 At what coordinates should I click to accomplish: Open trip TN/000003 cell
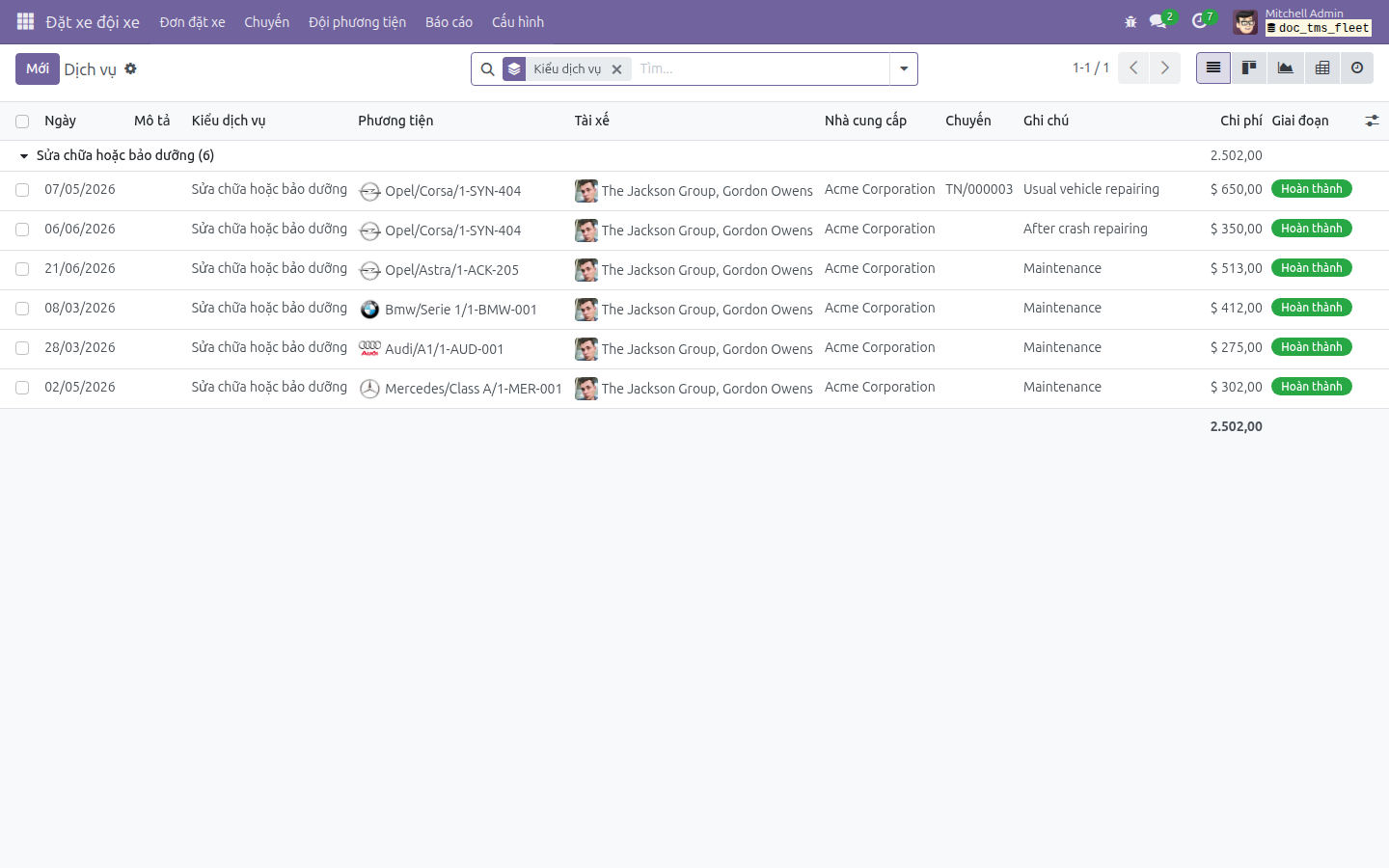pyautogui.click(x=979, y=189)
